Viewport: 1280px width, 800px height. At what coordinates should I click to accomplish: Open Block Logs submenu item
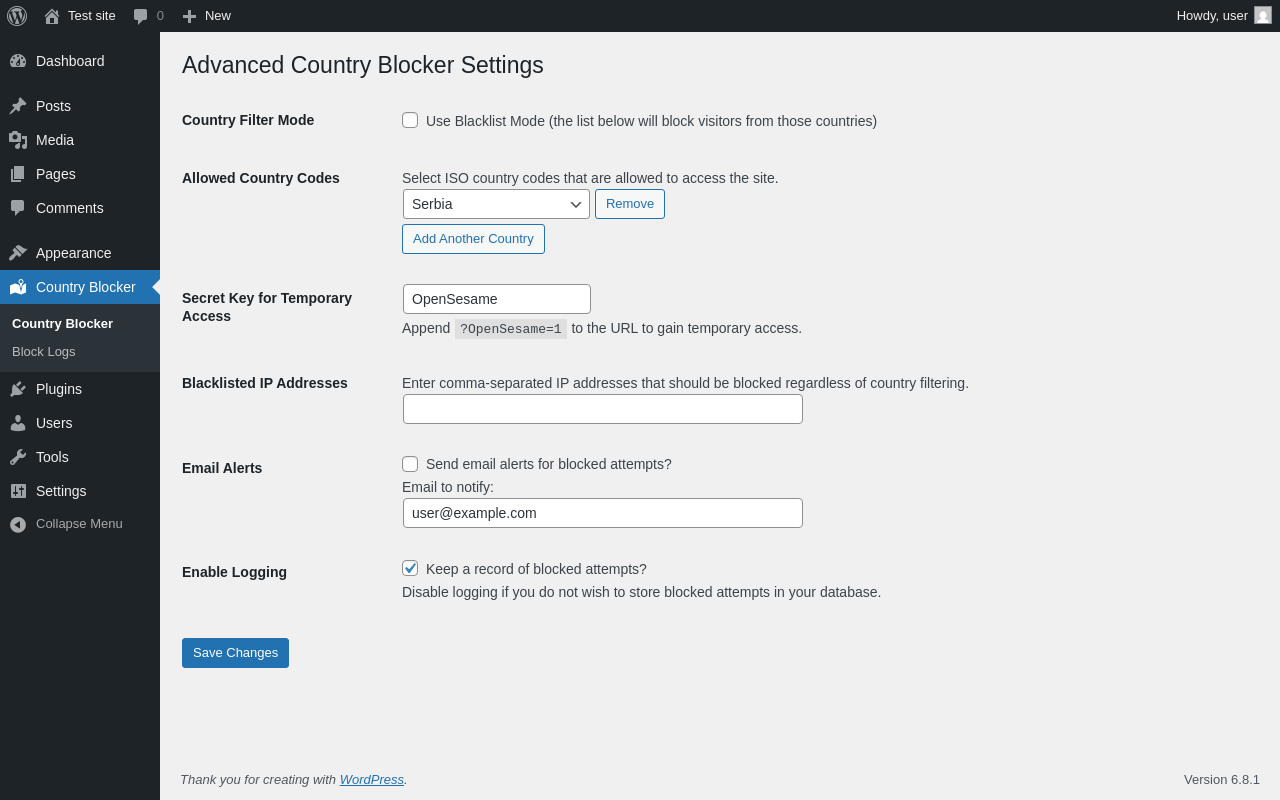coord(44,352)
